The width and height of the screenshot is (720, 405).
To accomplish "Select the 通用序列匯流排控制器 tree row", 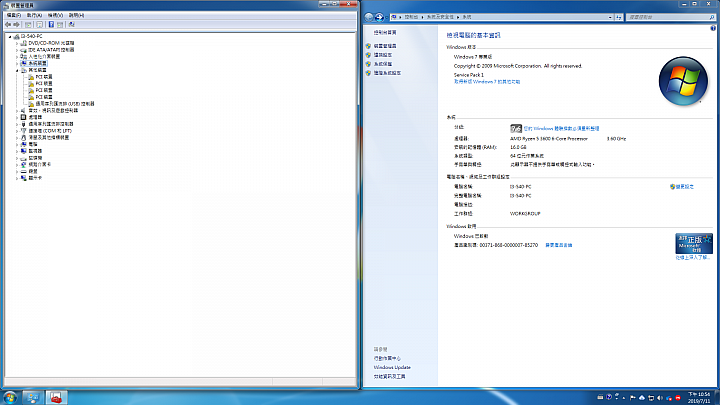I will point(47,124).
